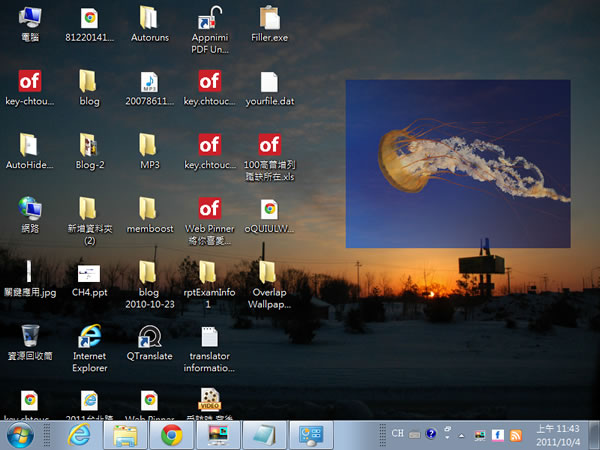Image resolution: width=600 pixels, height=450 pixels.
Task: Select the Filler.exe desktop icon
Action: pyautogui.click(x=269, y=19)
